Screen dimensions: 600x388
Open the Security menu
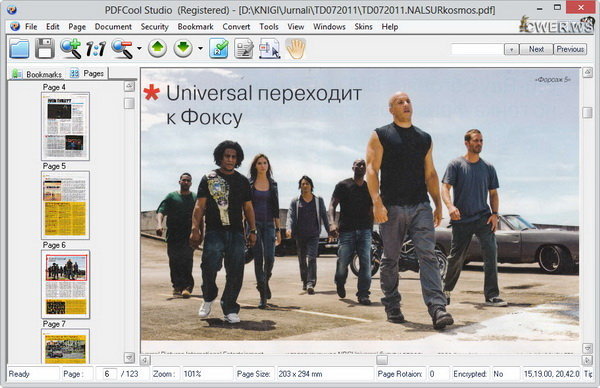(154, 27)
